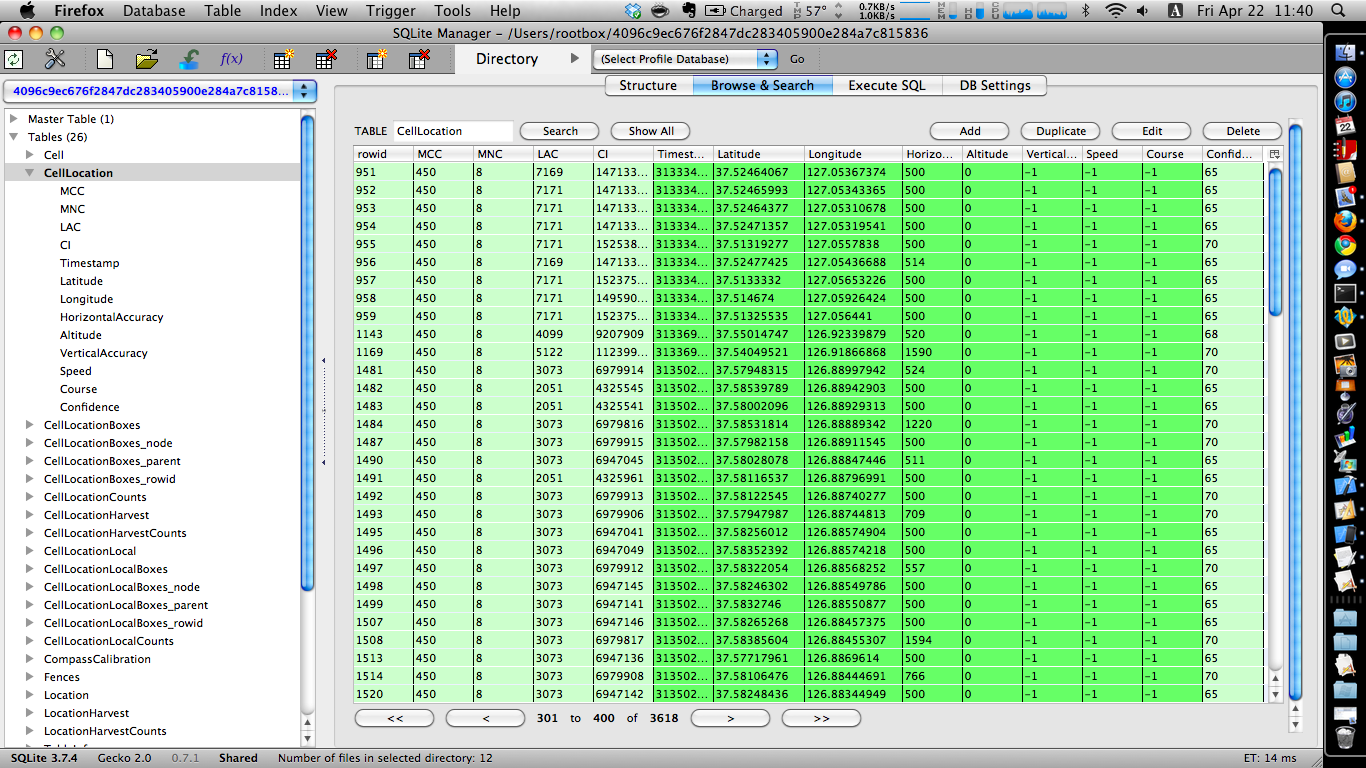Click the column picker icon in table header
This screenshot has width=1366, height=768.
pos(1274,154)
